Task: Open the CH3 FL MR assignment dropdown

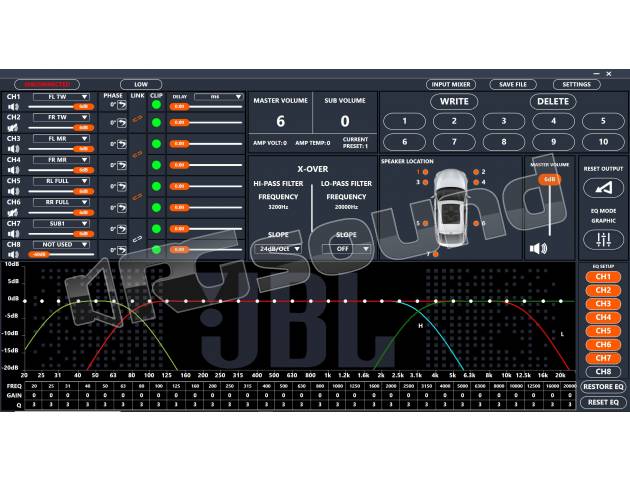Action: point(61,139)
